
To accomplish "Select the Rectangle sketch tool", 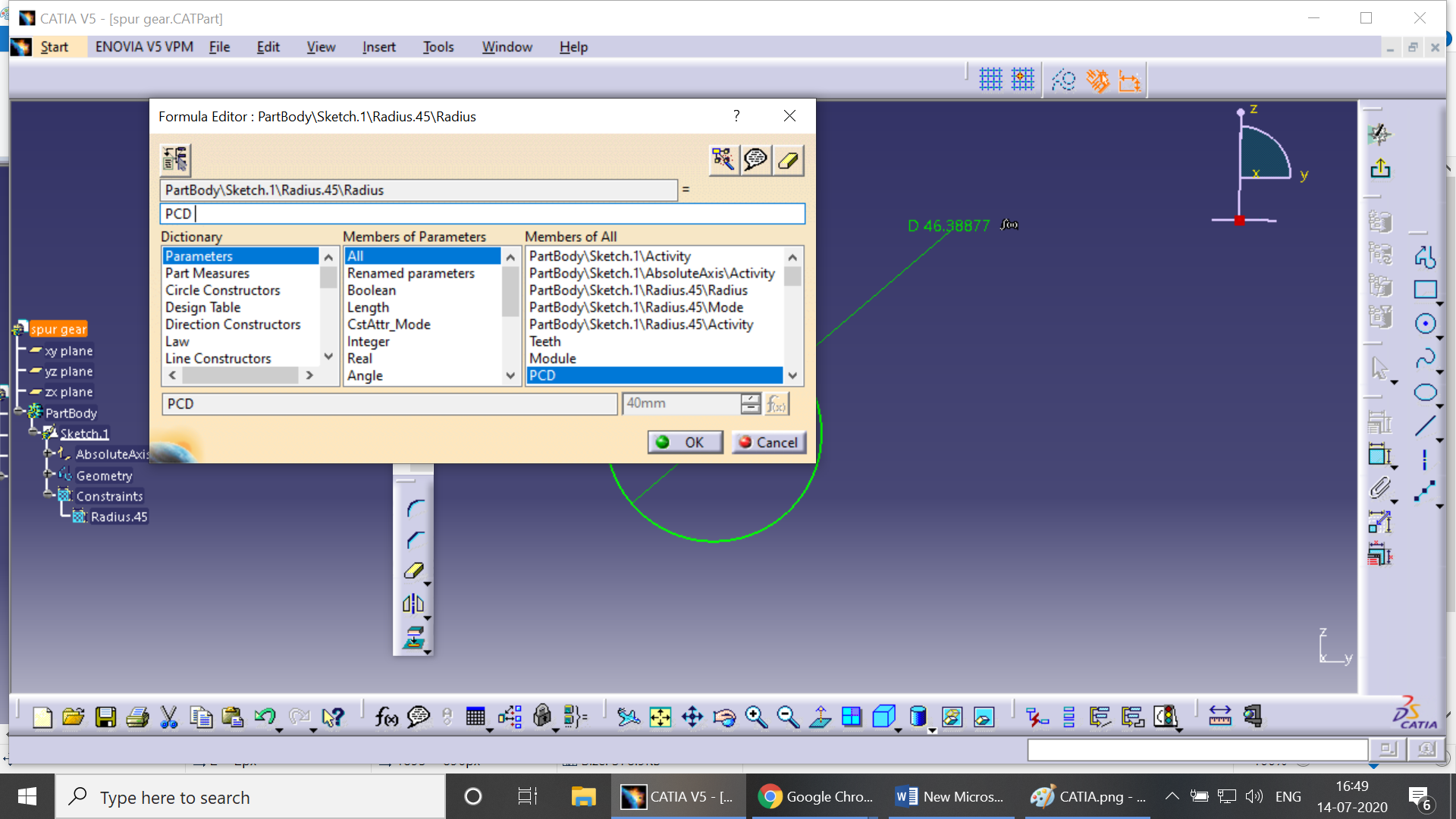I will click(x=1425, y=290).
